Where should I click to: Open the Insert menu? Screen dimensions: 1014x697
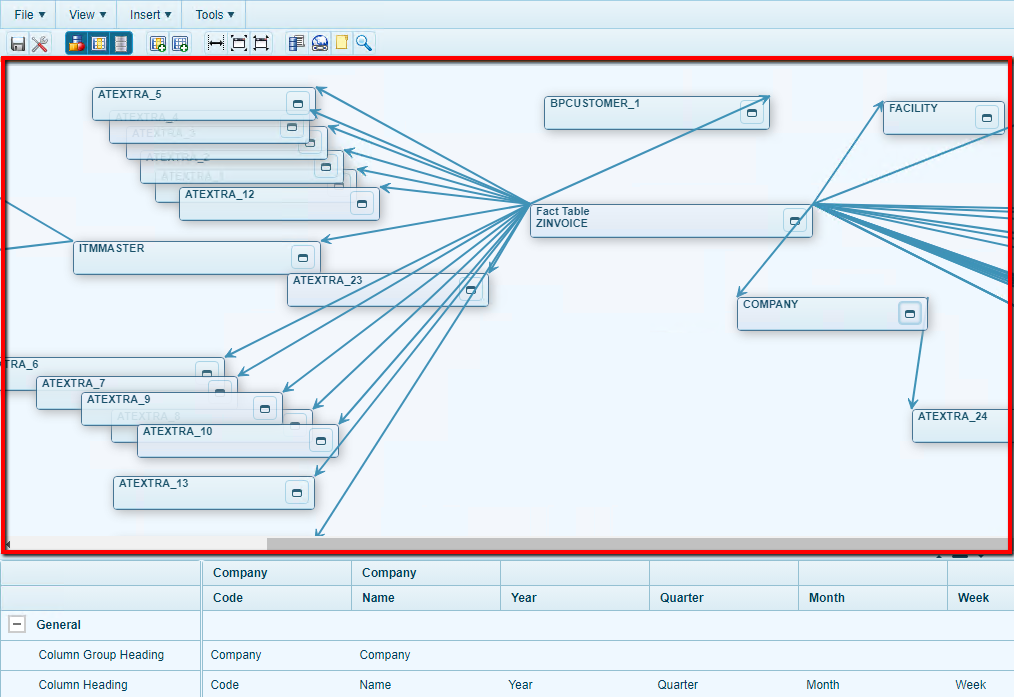150,14
